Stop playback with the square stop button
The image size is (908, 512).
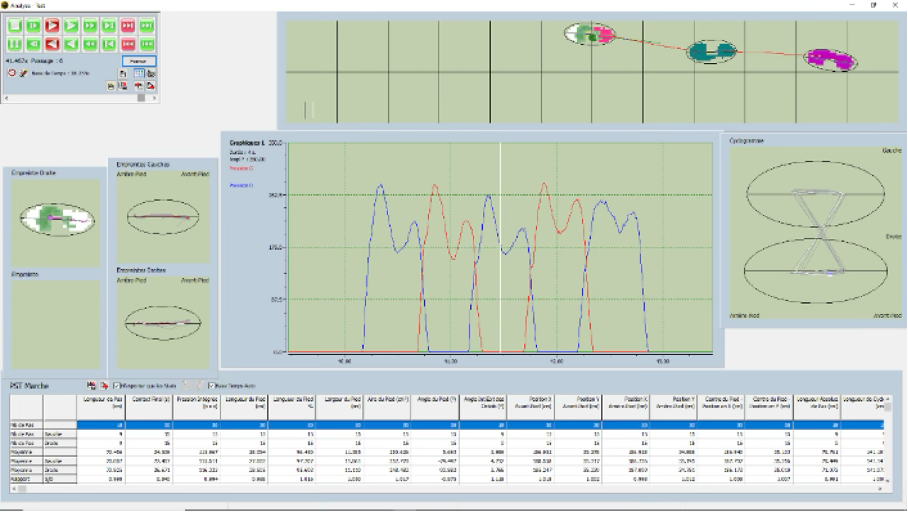click(x=14, y=25)
